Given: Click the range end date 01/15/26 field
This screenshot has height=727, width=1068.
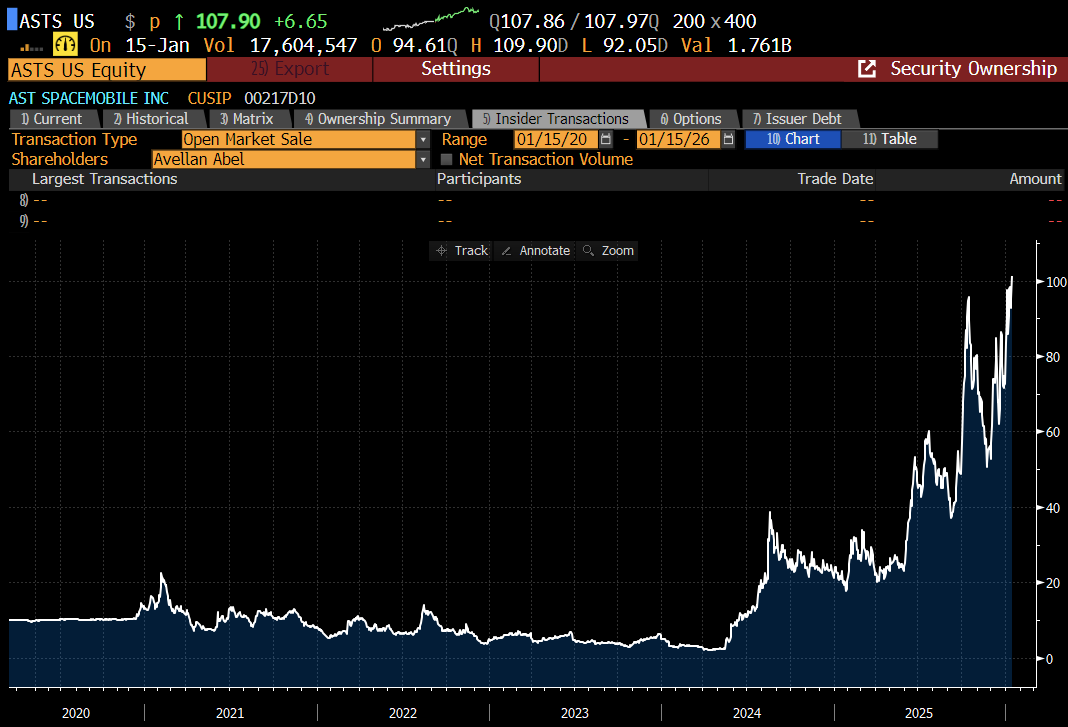Looking at the screenshot, I should (678, 139).
